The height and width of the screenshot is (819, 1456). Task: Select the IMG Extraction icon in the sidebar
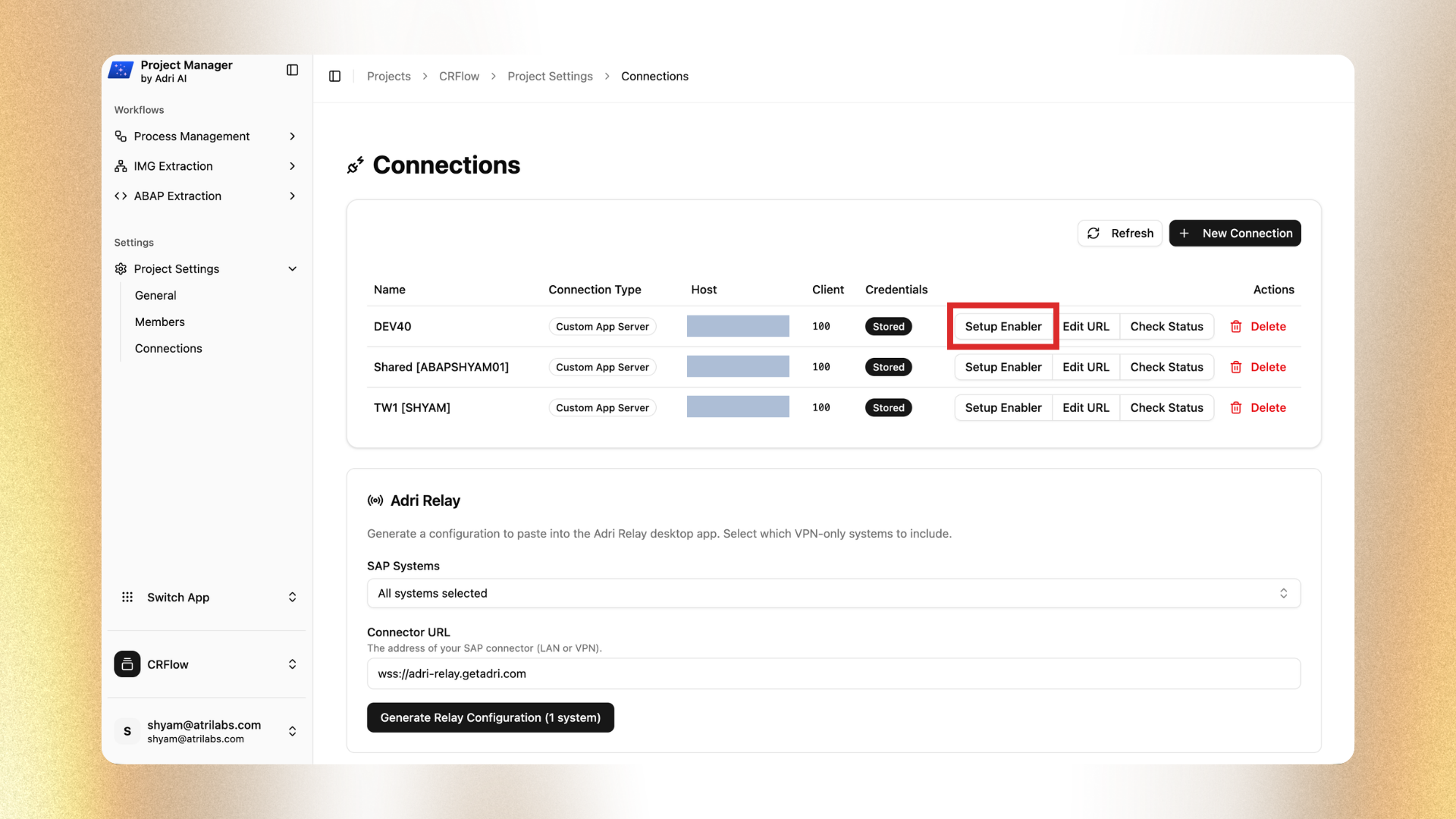coord(121,166)
